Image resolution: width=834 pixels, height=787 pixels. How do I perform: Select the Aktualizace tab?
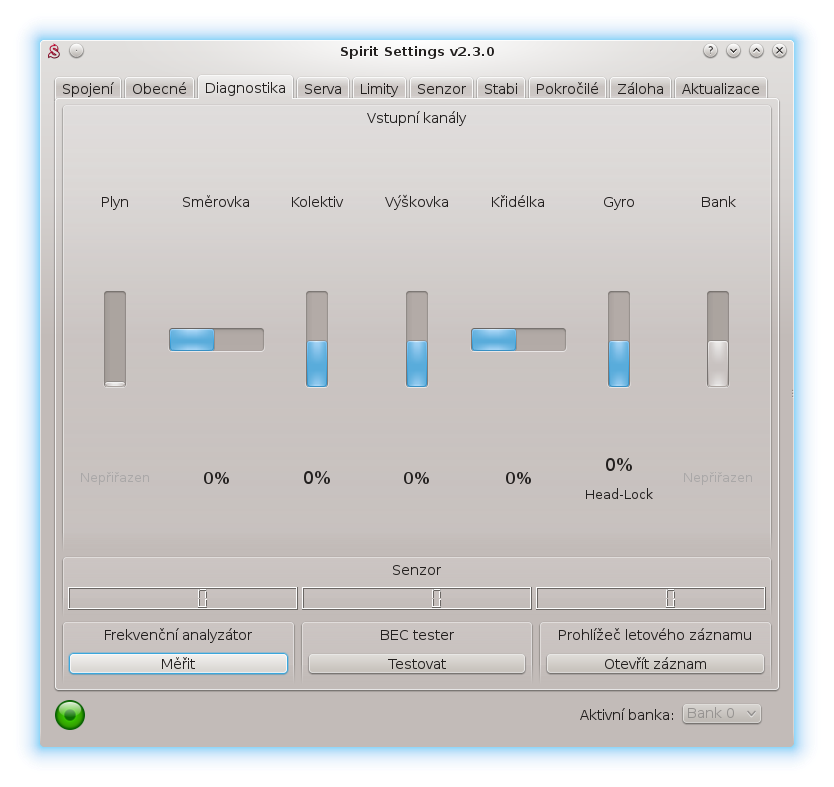(720, 88)
